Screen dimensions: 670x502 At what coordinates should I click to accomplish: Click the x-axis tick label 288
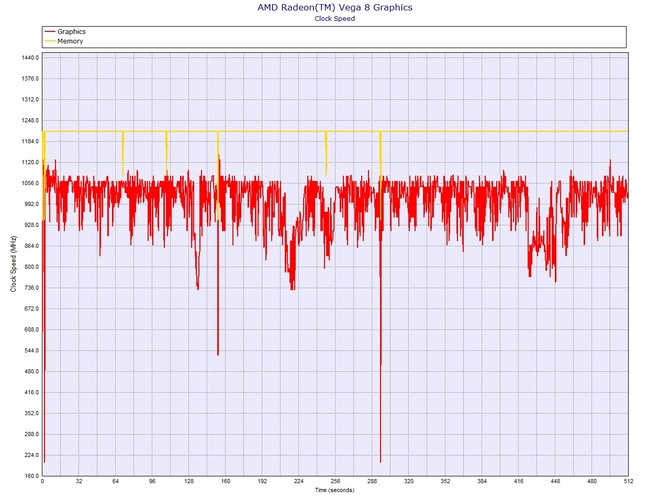pyautogui.click(x=372, y=481)
